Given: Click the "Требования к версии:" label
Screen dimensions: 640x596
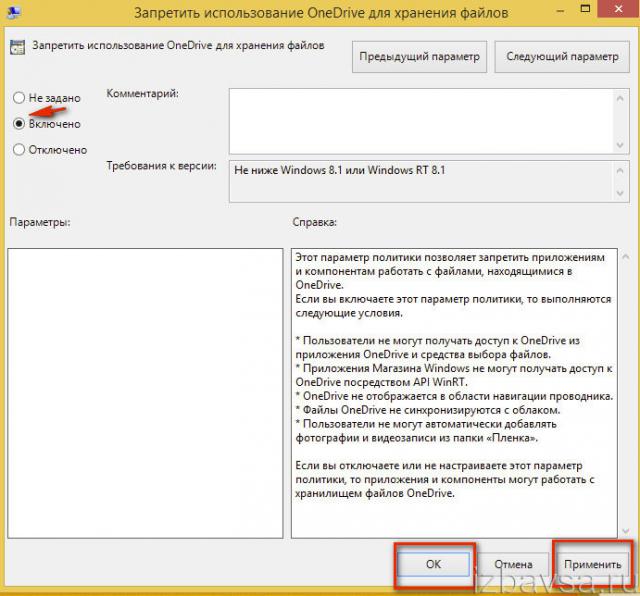Looking at the screenshot, I should coord(162,166).
